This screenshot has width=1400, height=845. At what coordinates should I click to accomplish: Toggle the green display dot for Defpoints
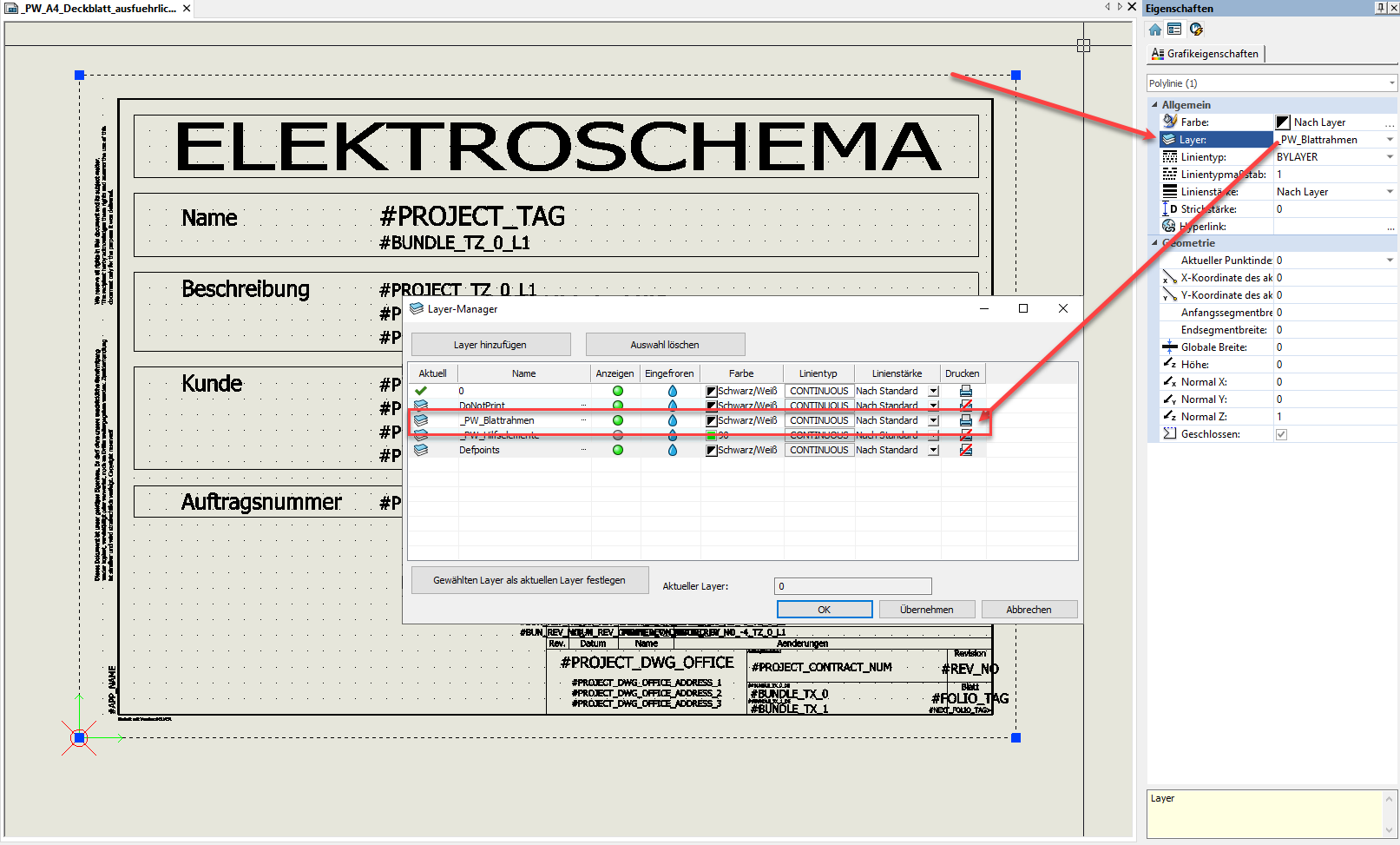point(618,450)
